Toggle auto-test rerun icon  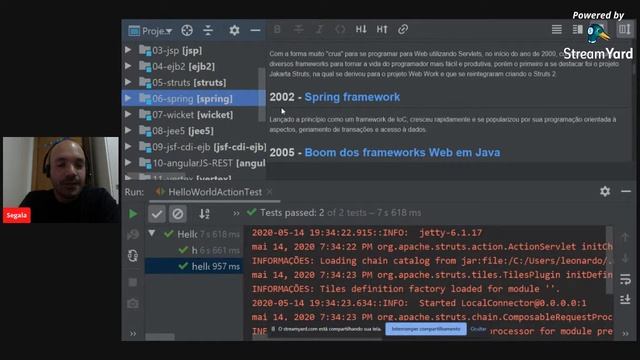click(133, 256)
